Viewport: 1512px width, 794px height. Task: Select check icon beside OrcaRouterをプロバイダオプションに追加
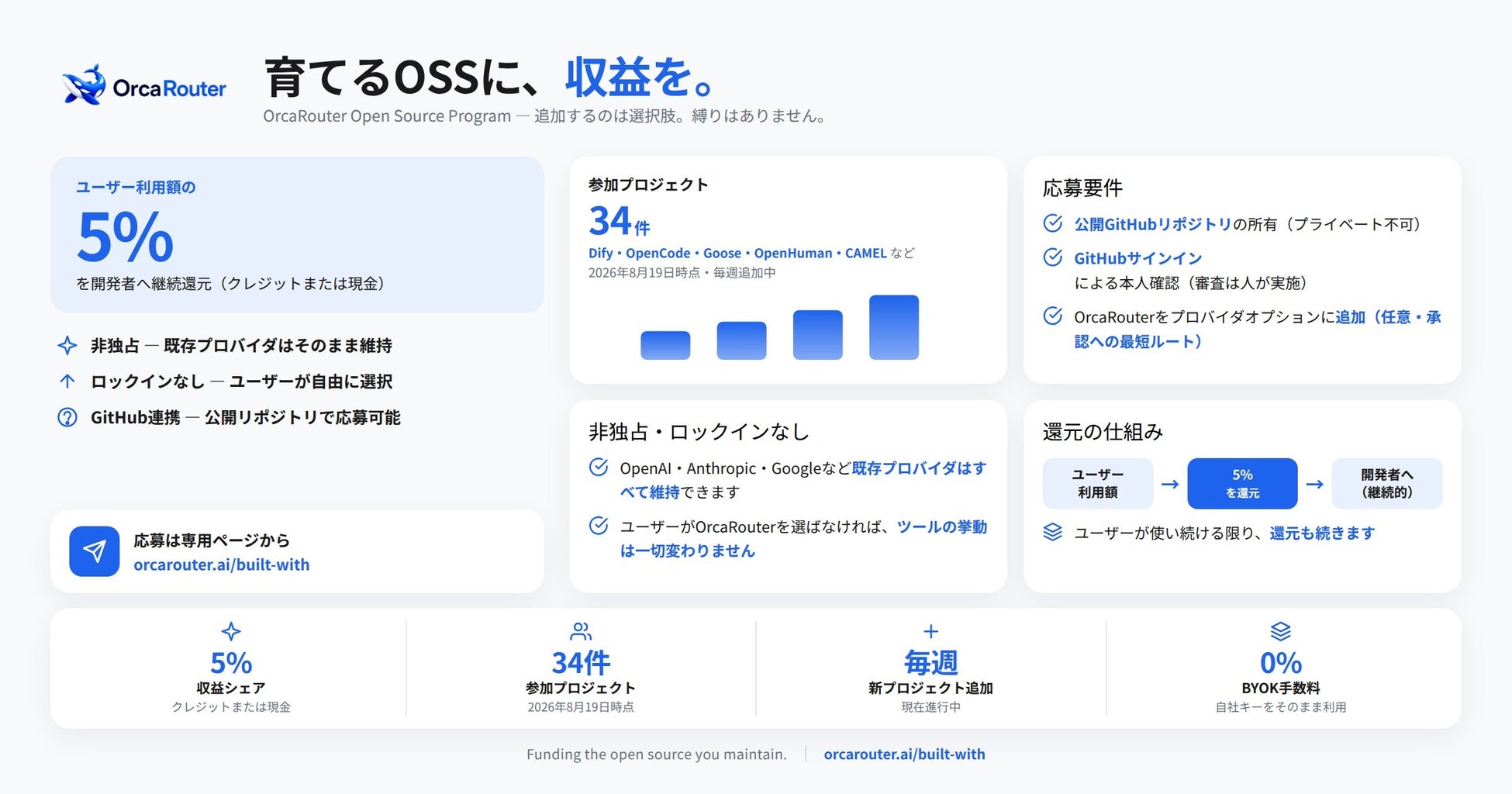(1052, 316)
